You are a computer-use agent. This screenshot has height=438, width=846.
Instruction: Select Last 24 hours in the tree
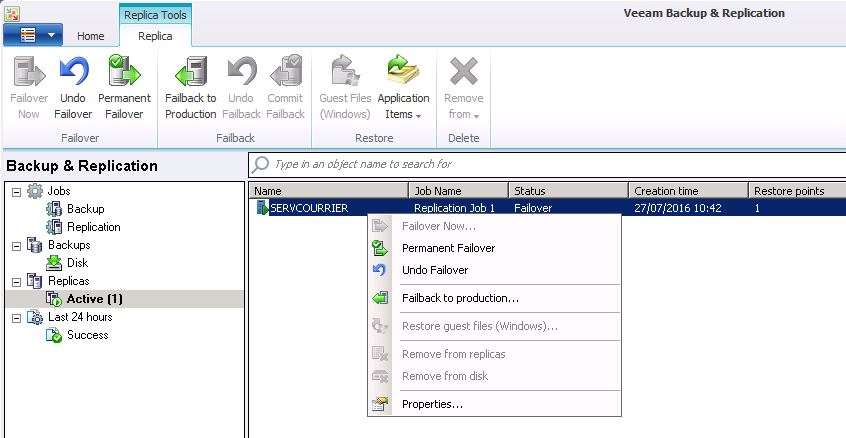[80, 317]
